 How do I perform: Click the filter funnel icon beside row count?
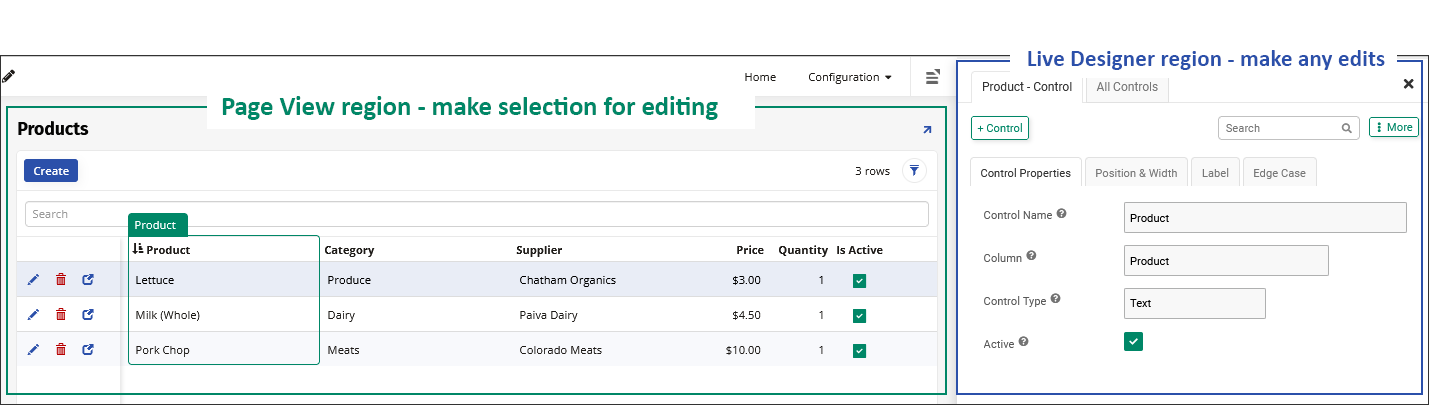point(914,171)
